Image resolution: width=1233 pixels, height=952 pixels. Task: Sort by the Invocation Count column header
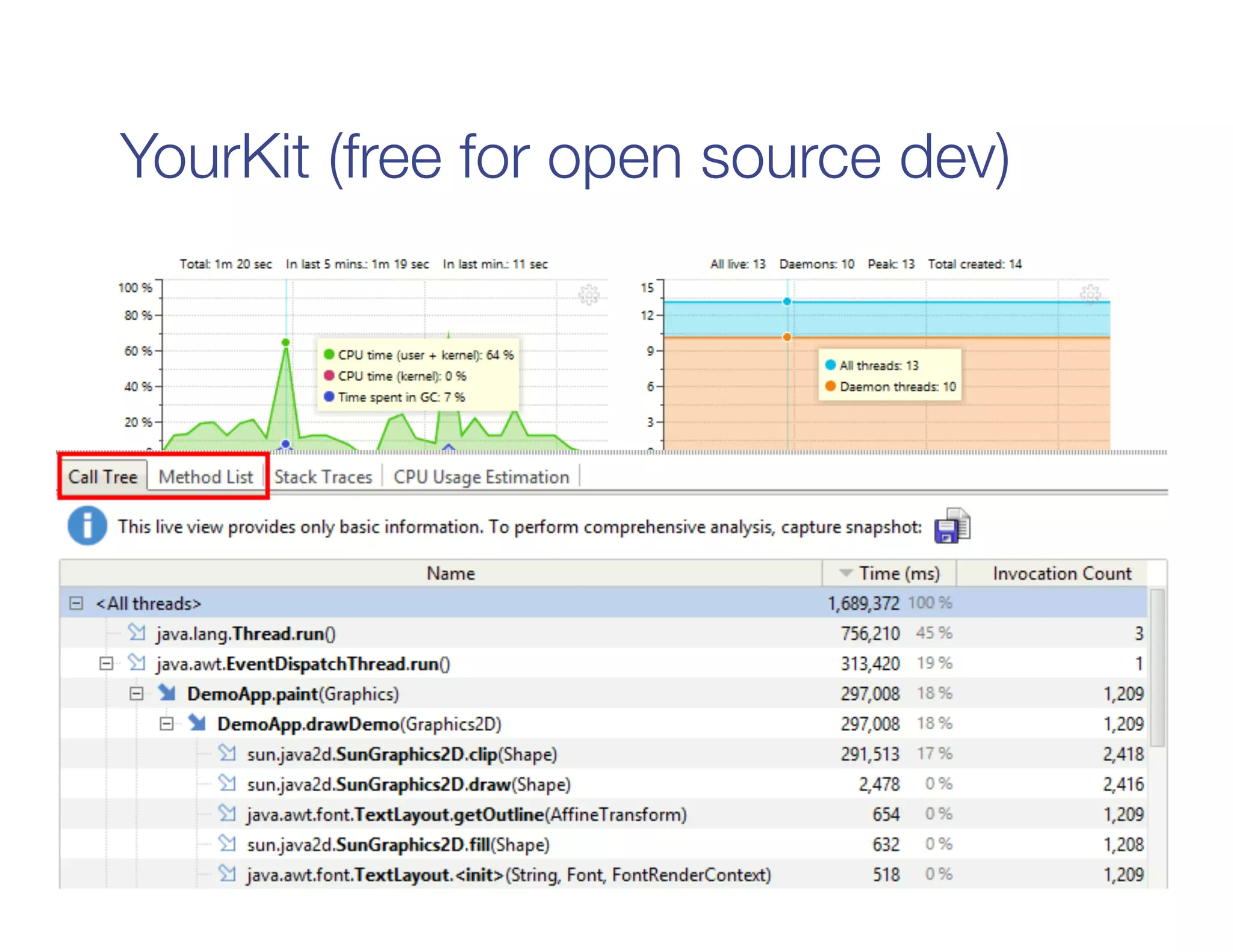click(x=1061, y=573)
